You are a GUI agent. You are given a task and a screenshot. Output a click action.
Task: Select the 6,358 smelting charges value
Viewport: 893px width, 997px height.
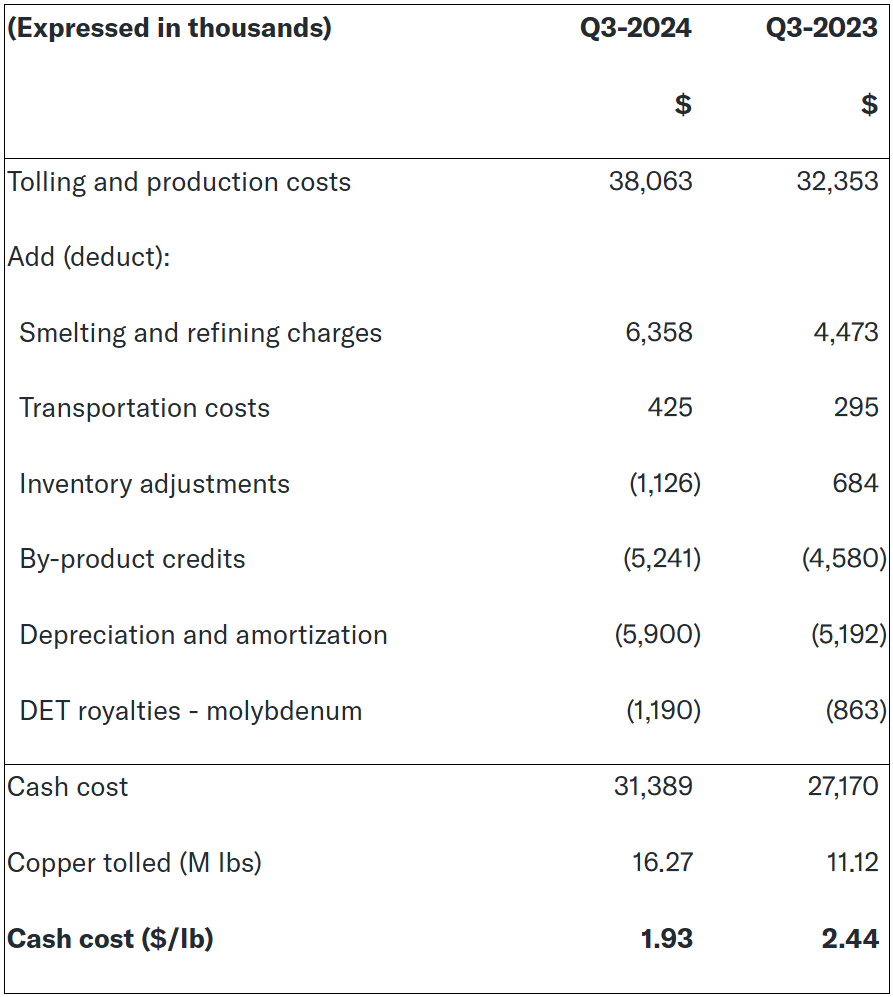coord(659,333)
